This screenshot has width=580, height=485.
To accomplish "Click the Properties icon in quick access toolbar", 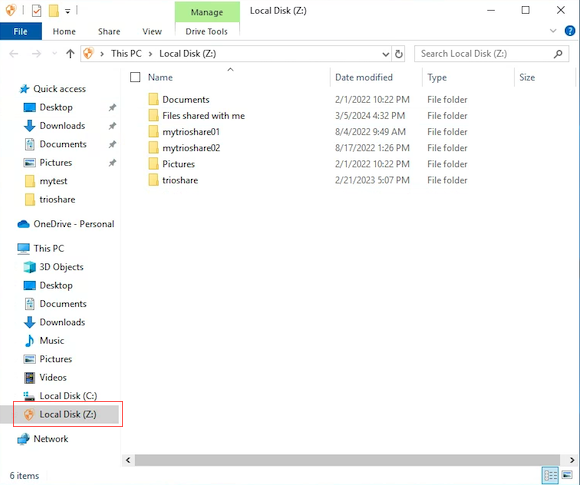I will tap(37, 11).
